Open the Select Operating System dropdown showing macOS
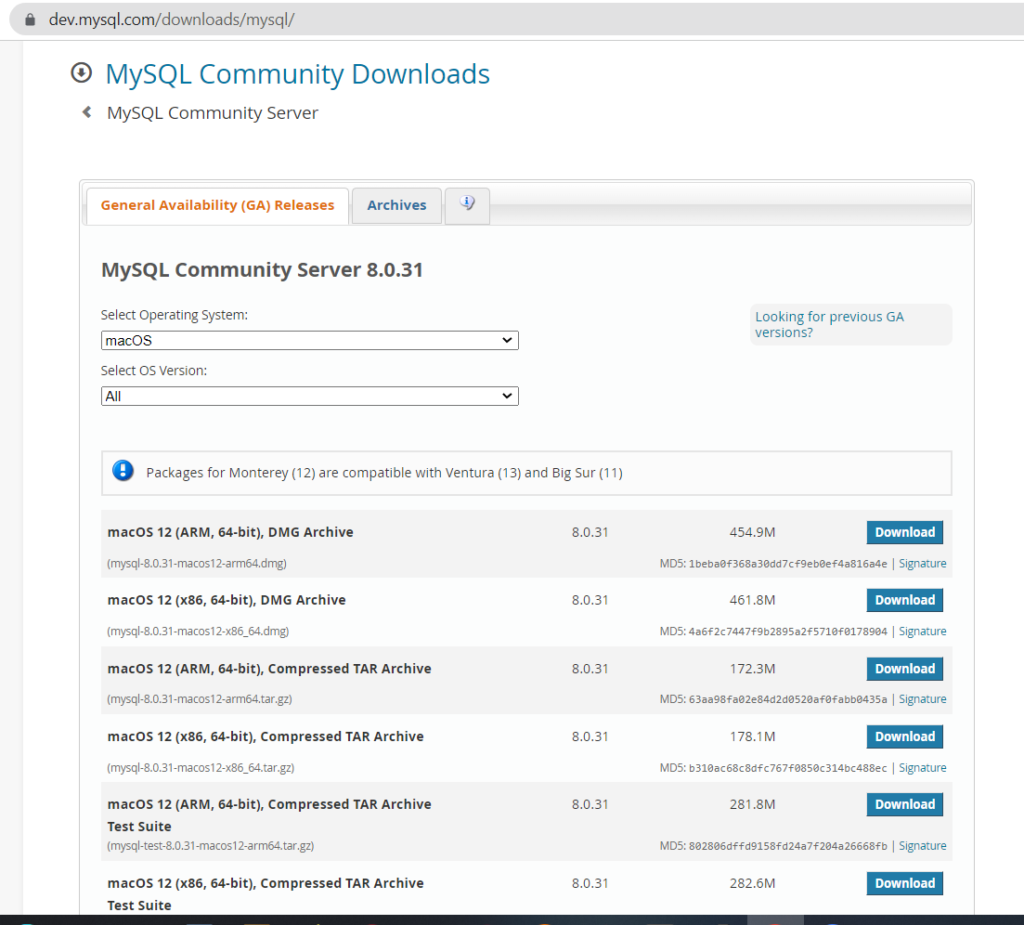1024x925 pixels. tap(310, 340)
